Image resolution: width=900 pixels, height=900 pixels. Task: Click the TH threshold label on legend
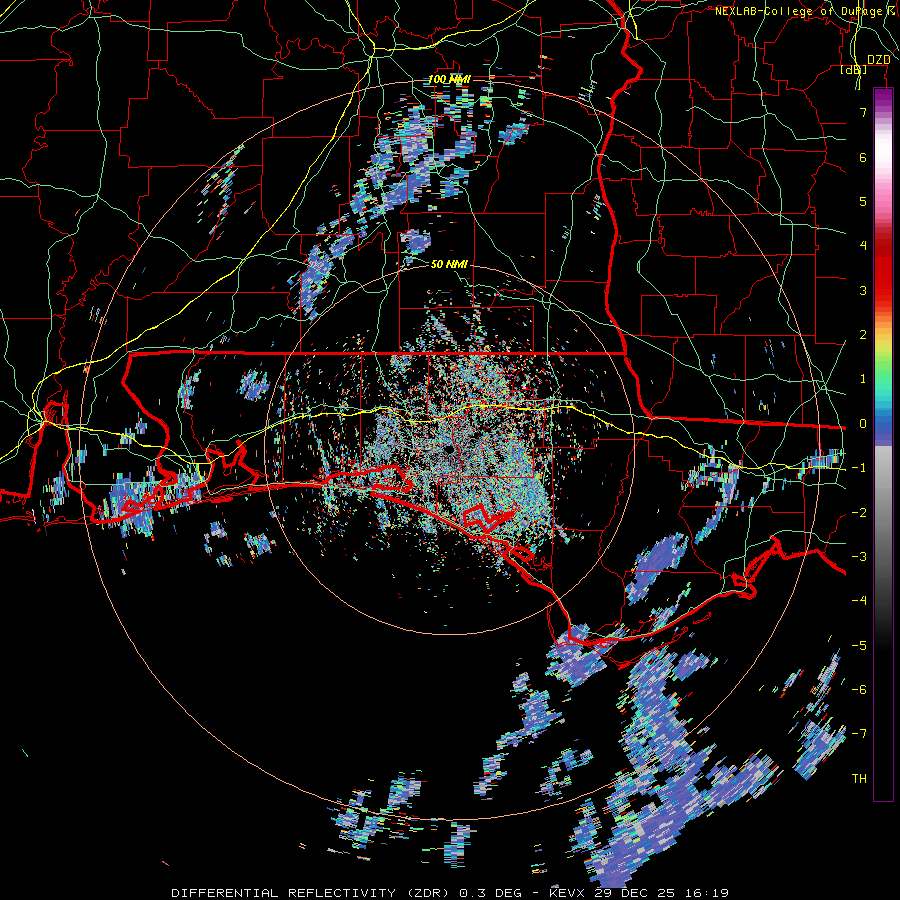[x=859, y=779]
